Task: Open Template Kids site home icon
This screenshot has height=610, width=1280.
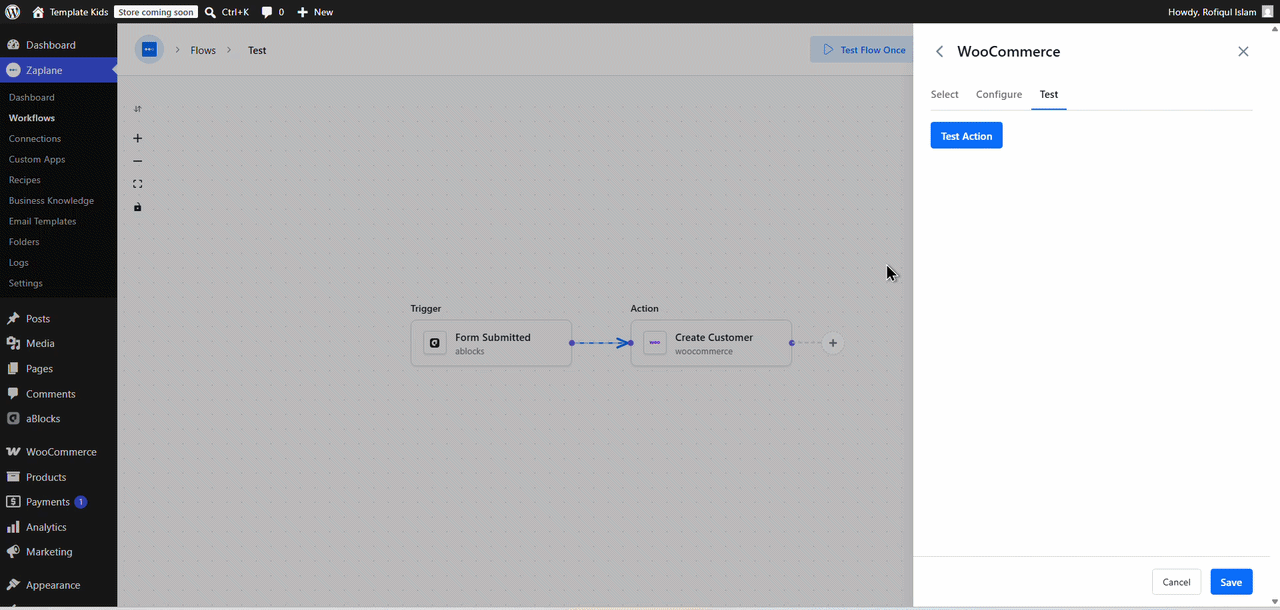Action: tap(38, 12)
